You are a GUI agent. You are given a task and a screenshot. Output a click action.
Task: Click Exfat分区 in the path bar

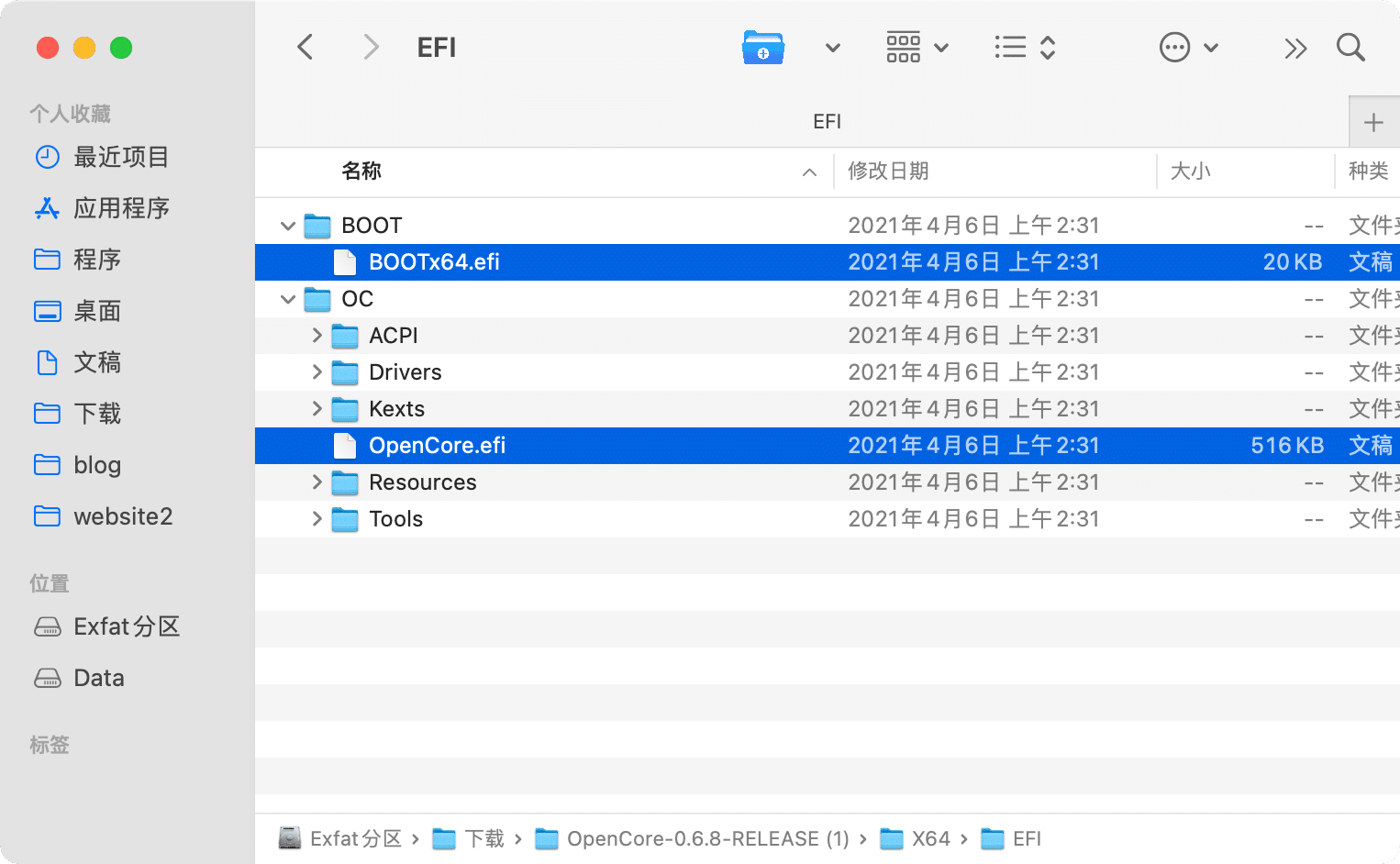pyautogui.click(x=340, y=838)
